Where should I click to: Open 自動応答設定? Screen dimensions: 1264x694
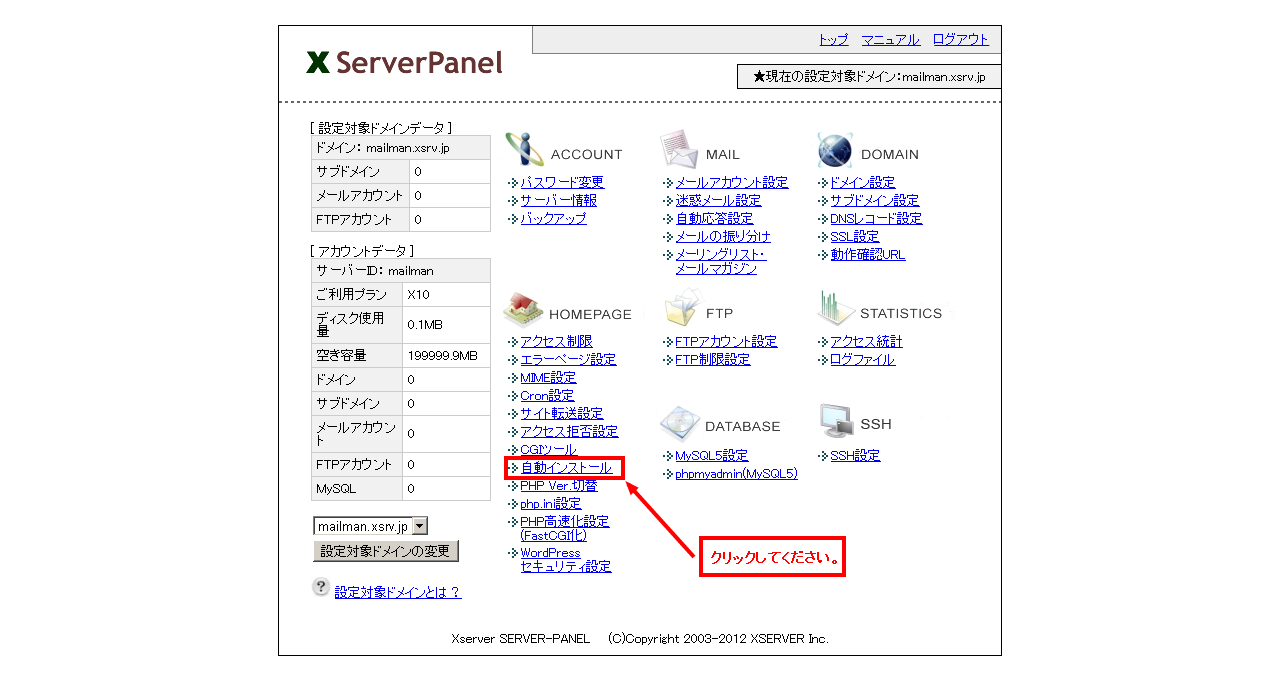[714, 218]
